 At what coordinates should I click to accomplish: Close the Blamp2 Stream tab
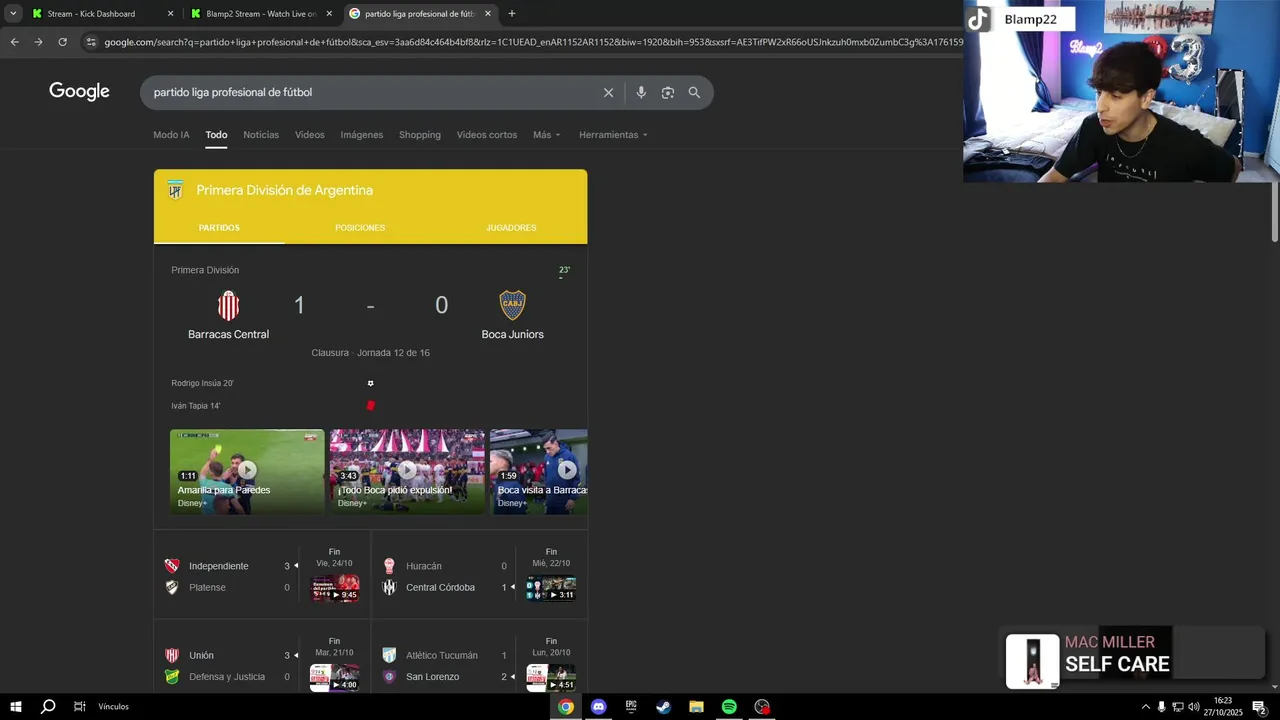329,14
